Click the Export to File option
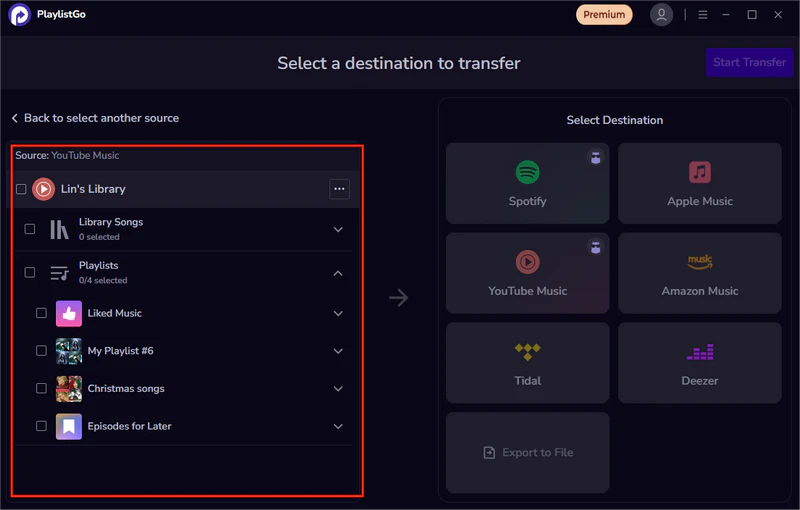The image size is (800, 510). [x=528, y=453]
